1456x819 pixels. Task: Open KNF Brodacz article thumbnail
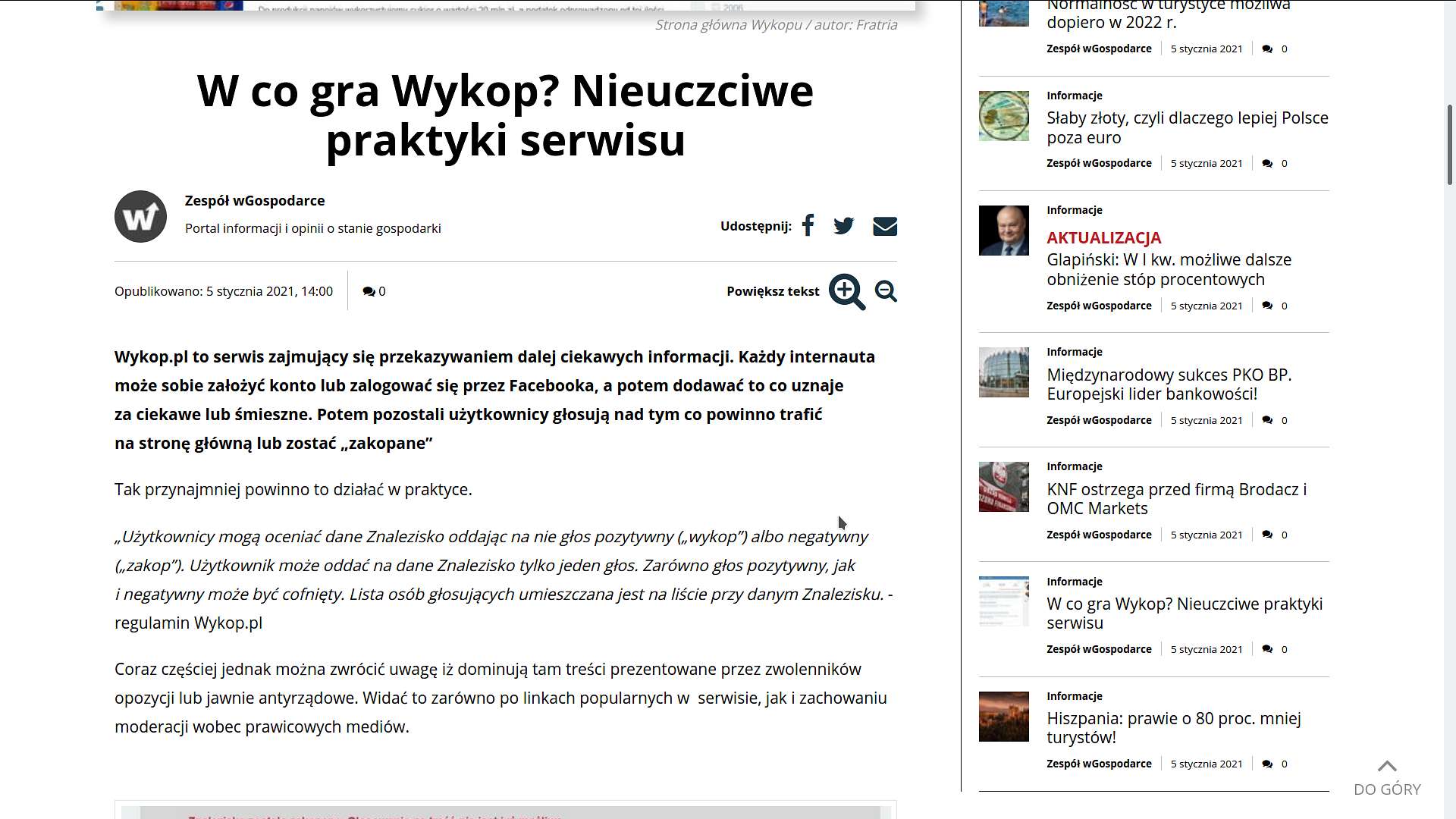(1004, 487)
